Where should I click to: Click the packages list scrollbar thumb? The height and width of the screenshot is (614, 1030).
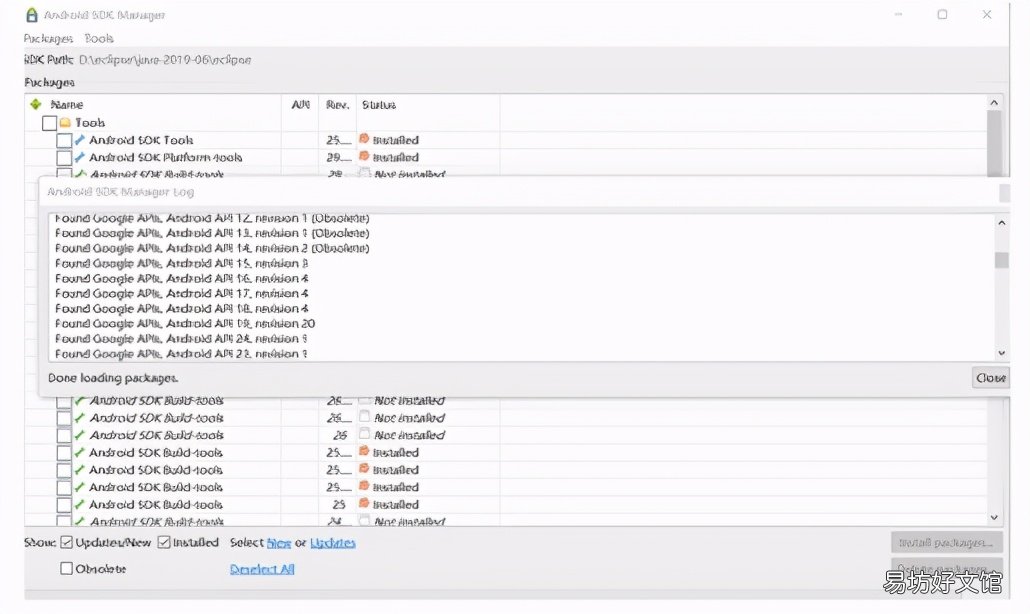click(x=994, y=142)
